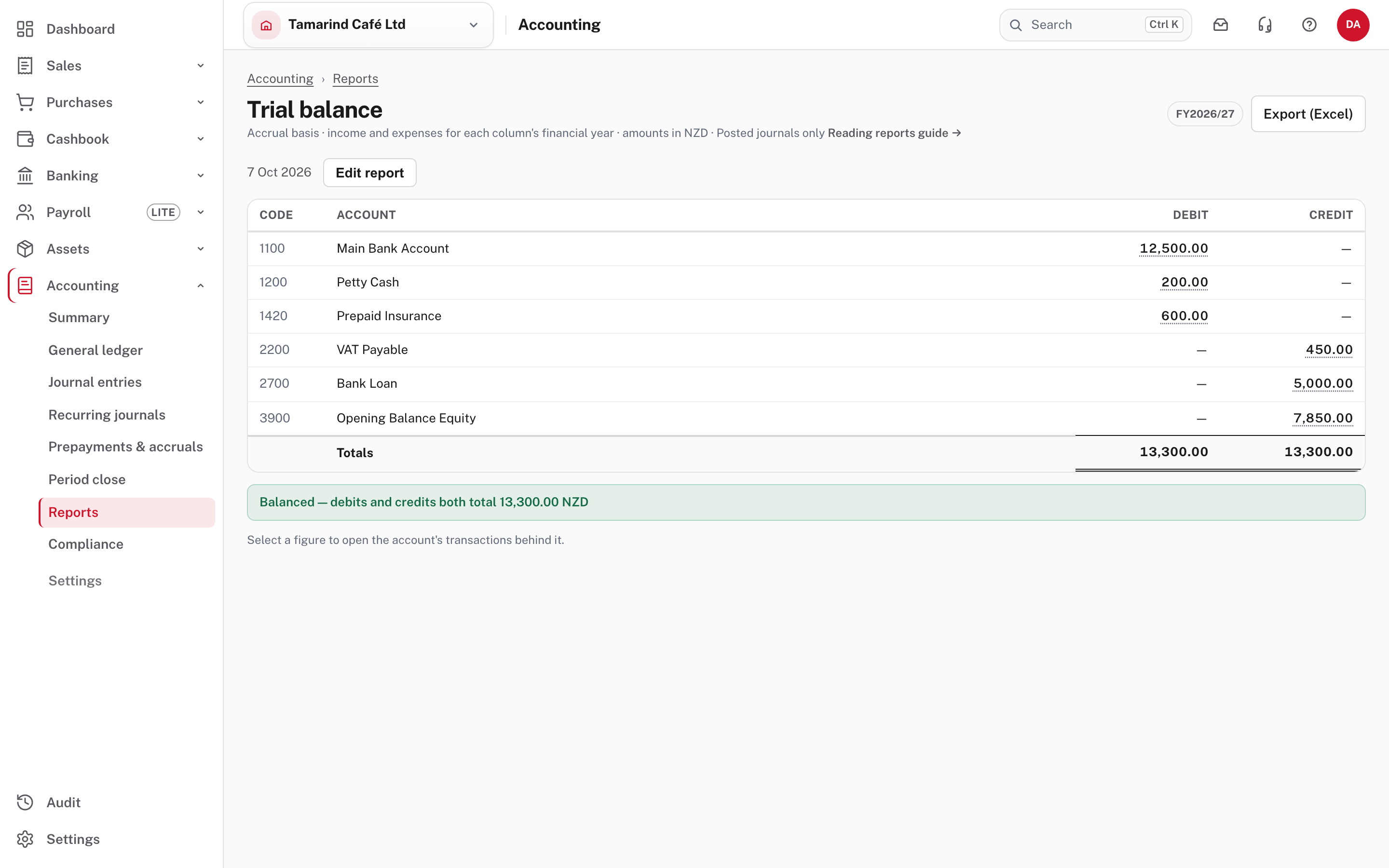
Task: Click the Tamarind Café company logo icon
Action: click(x=266, y=25)
